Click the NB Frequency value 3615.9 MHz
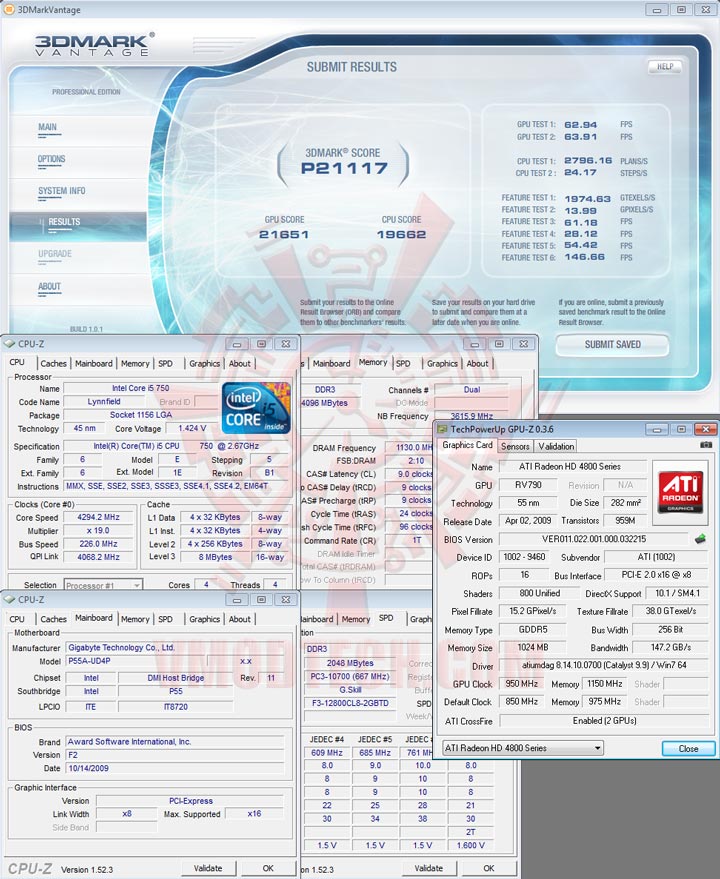Screen dimensions: 720x879 click(472, 416)
